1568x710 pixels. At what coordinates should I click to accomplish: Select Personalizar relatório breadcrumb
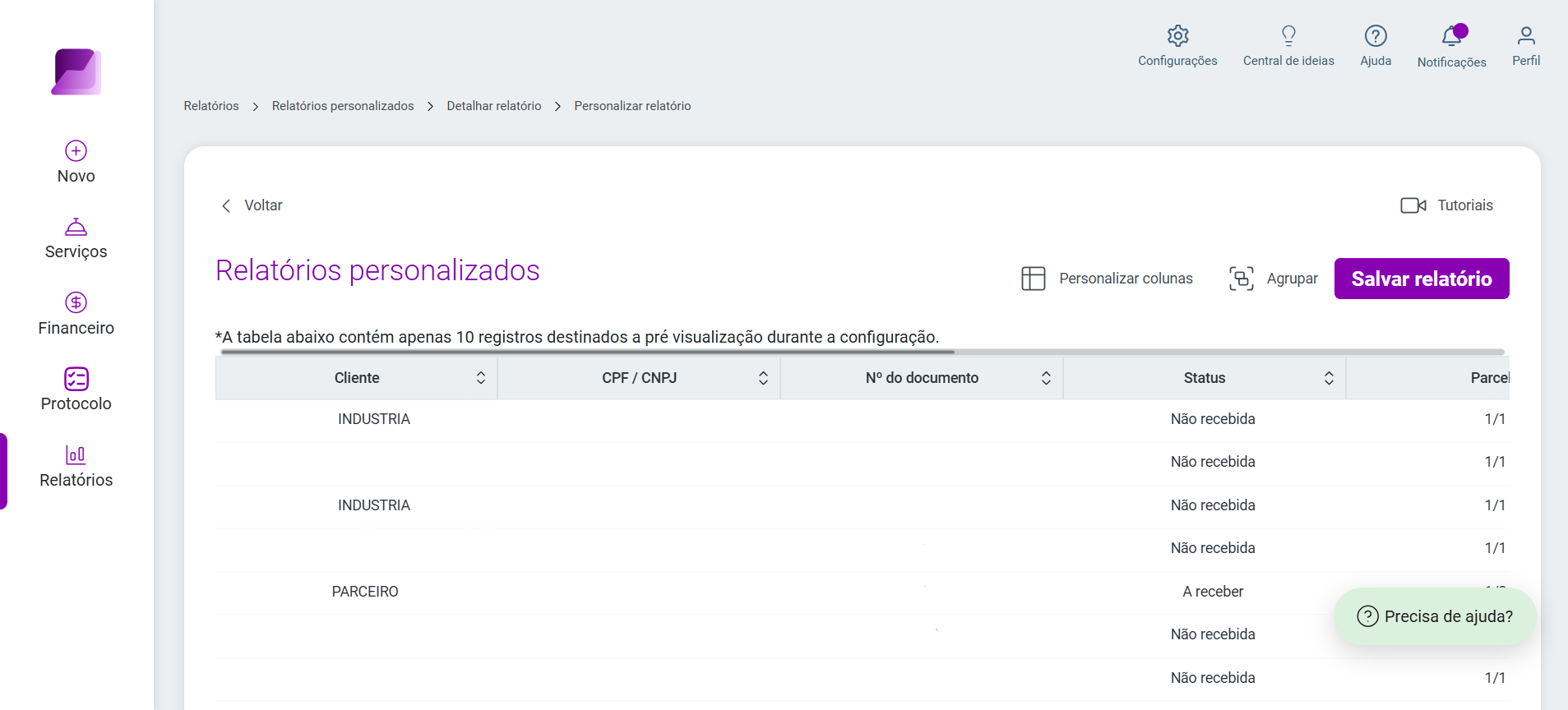(632, 106)
